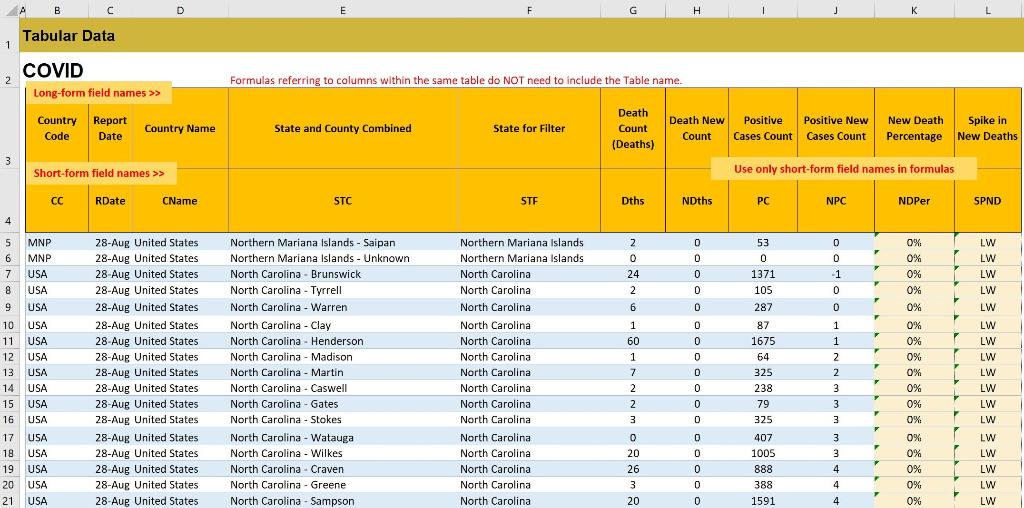Click the positive cases cell showing 1675
This screenshot has width=1024, height=508.
762,341
